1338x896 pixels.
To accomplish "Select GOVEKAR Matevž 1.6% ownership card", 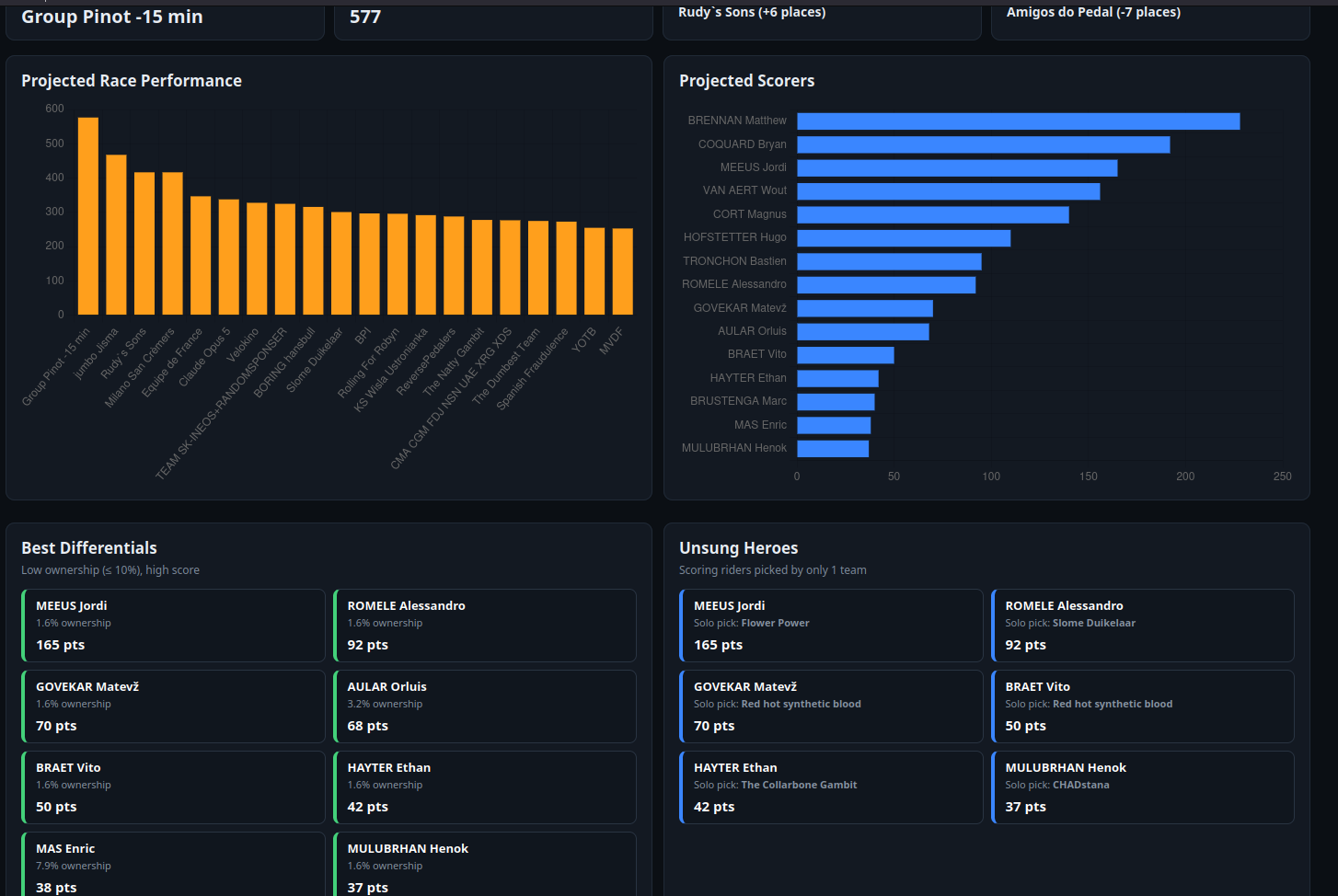I will [x=173, y=706].
